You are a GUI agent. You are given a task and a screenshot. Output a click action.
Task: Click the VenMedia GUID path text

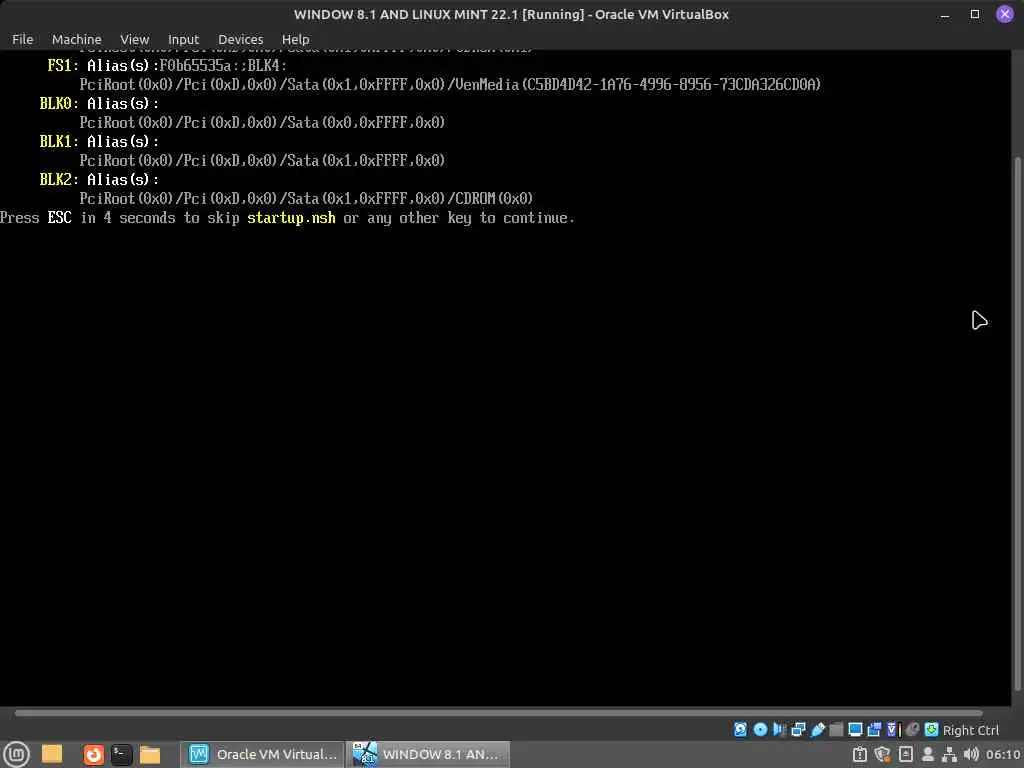[x=637, y=84]
